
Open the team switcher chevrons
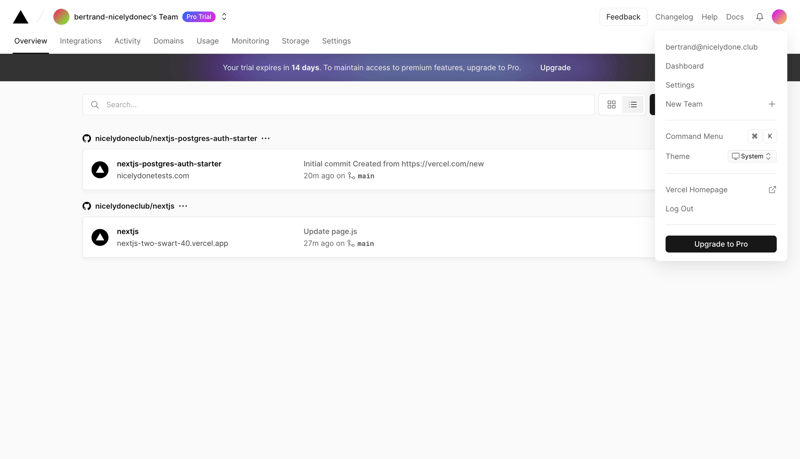(x=224, y=17)
